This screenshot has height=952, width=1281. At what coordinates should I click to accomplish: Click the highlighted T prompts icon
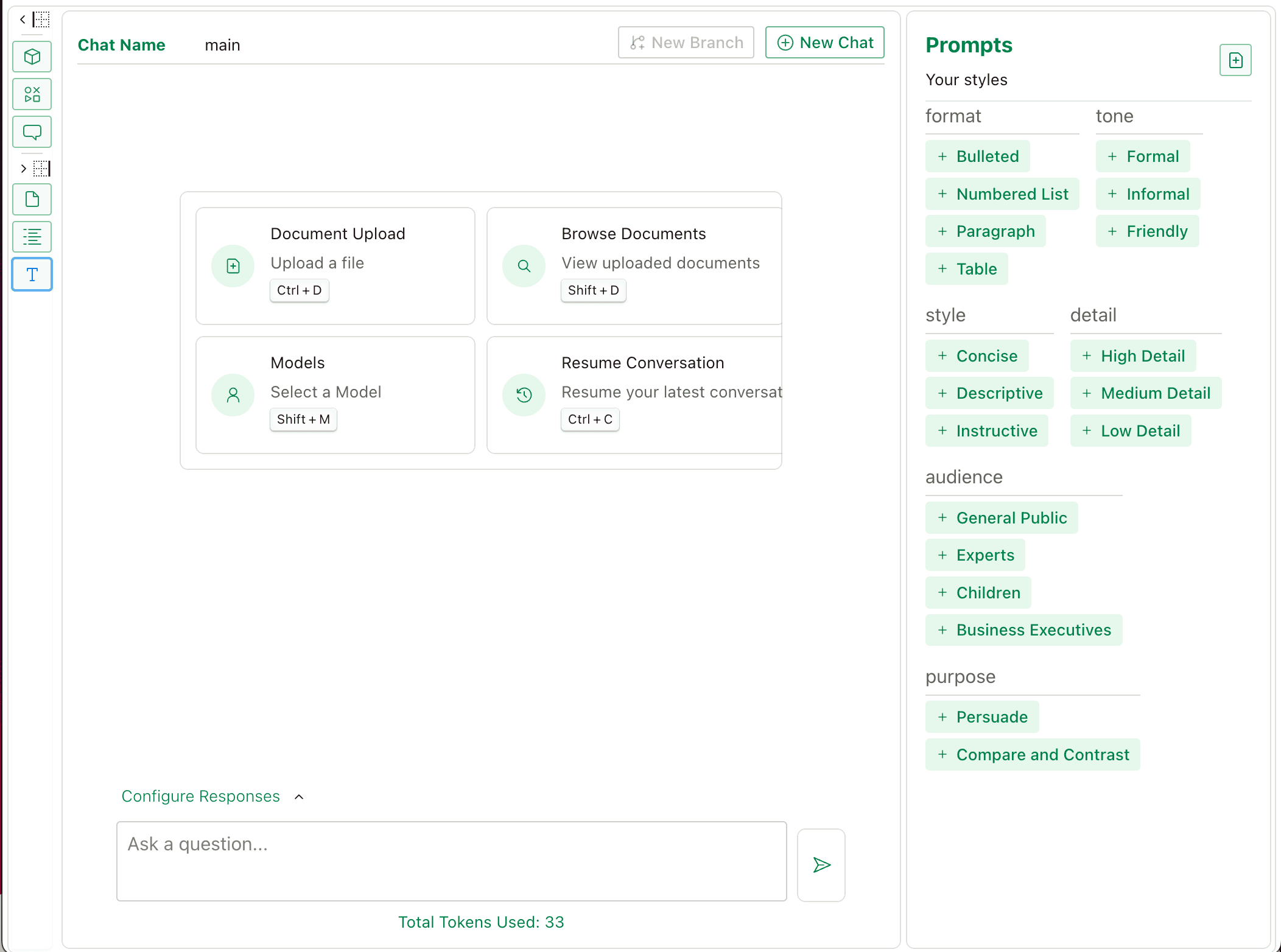[32, 275]
